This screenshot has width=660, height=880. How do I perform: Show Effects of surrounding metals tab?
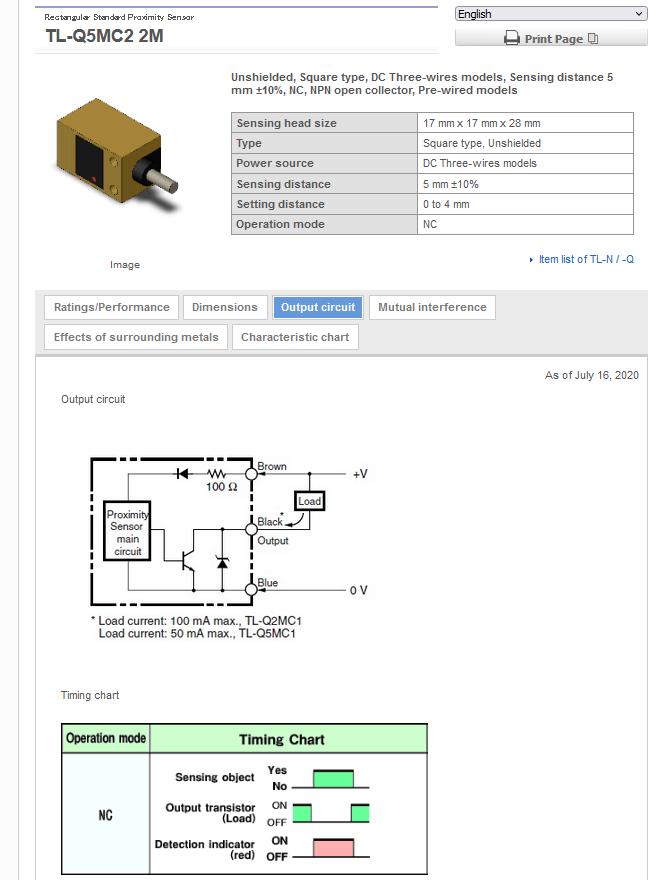136,337
